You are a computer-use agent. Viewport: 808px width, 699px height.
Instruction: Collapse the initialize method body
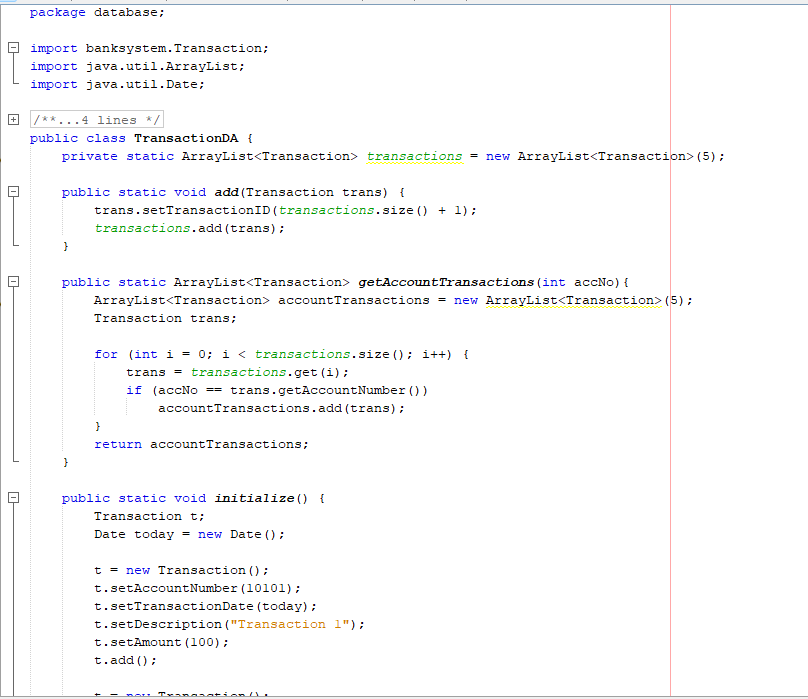[11, 497]
